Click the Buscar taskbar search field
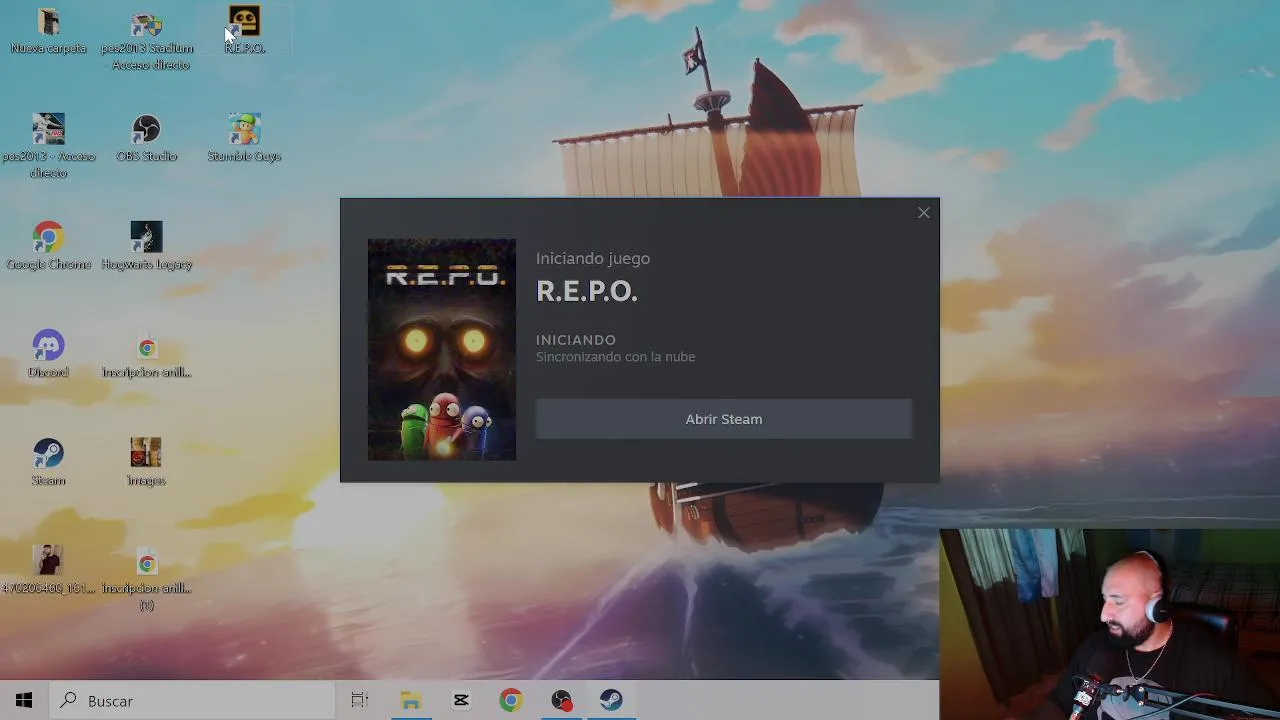The image size is (1280, 720). tap(191, 700)
